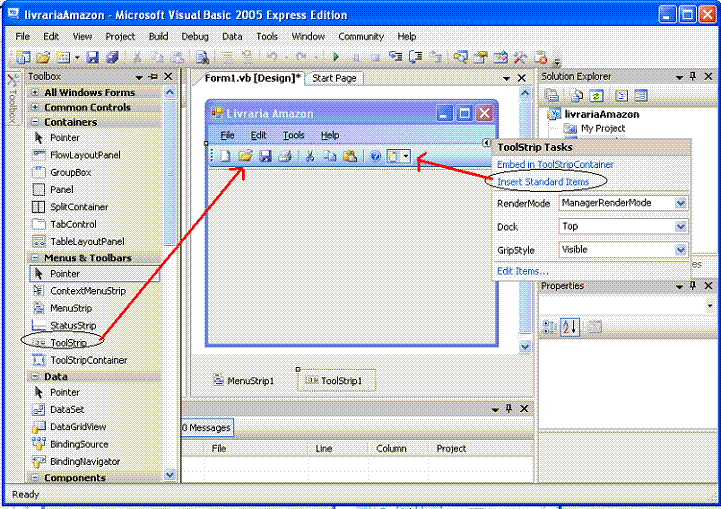The width and height of the screenshot is (721, 509).
Task: Toggle auto-hide pin on Error List panel
Action: pos(509,408)
